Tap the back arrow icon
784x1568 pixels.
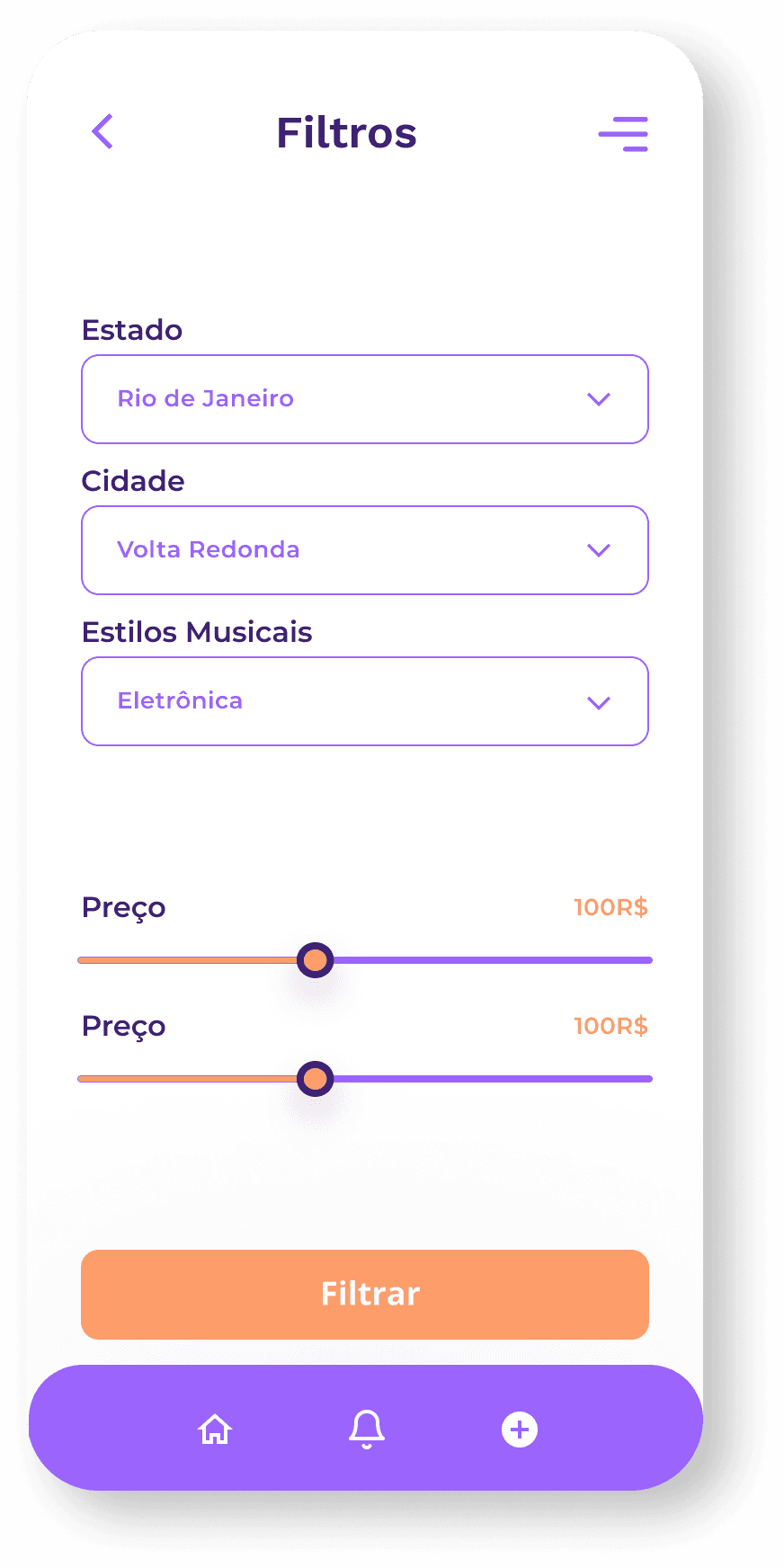click(x=102, y=131)
